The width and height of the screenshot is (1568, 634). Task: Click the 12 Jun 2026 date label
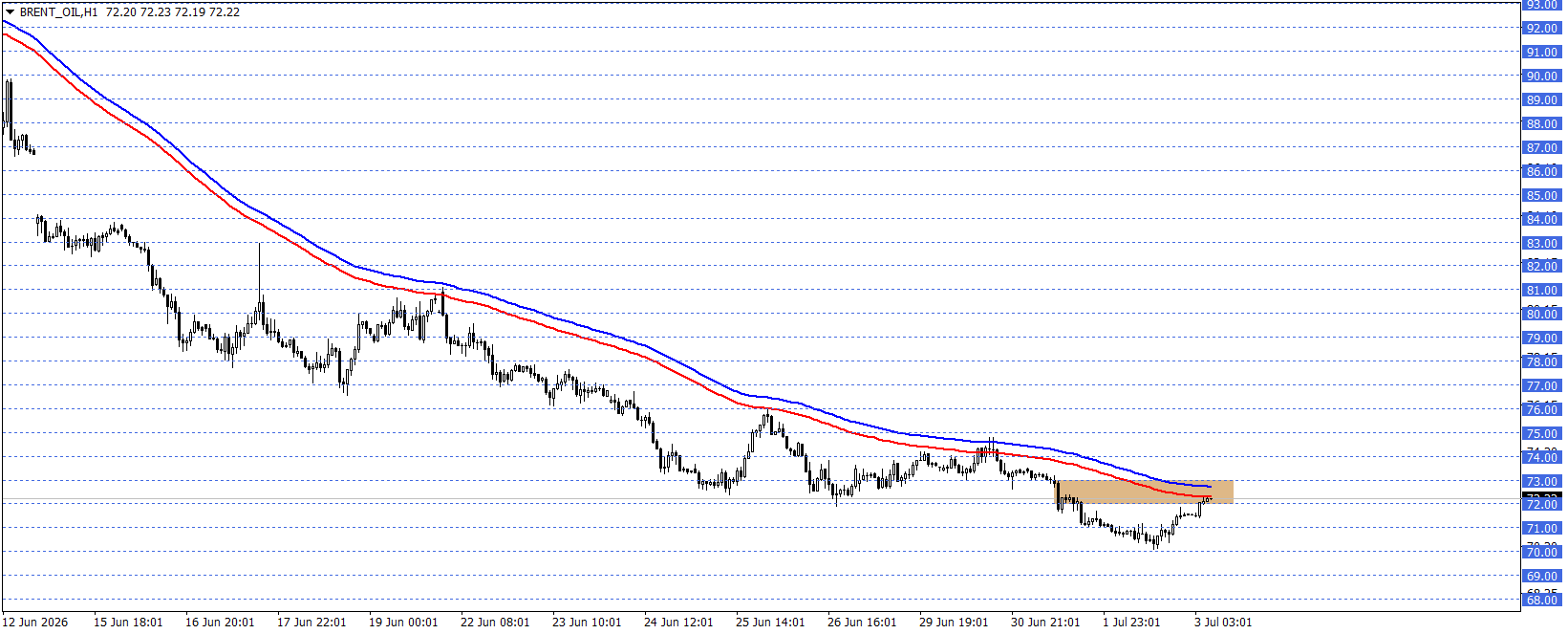[x=35, y=623]
